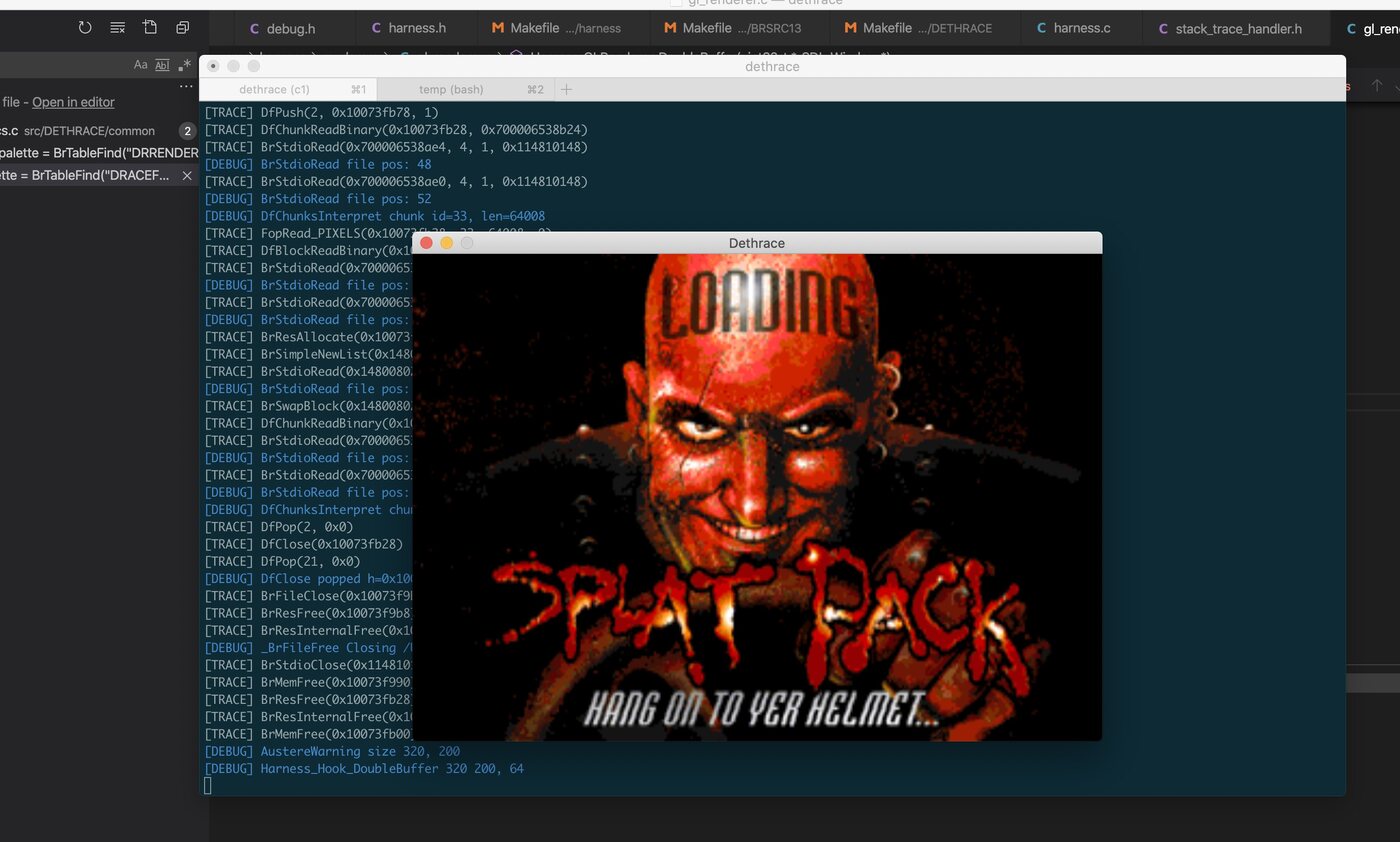1400x842 pixels.
Task: Open new search editor icon
Action: [150, 28]
